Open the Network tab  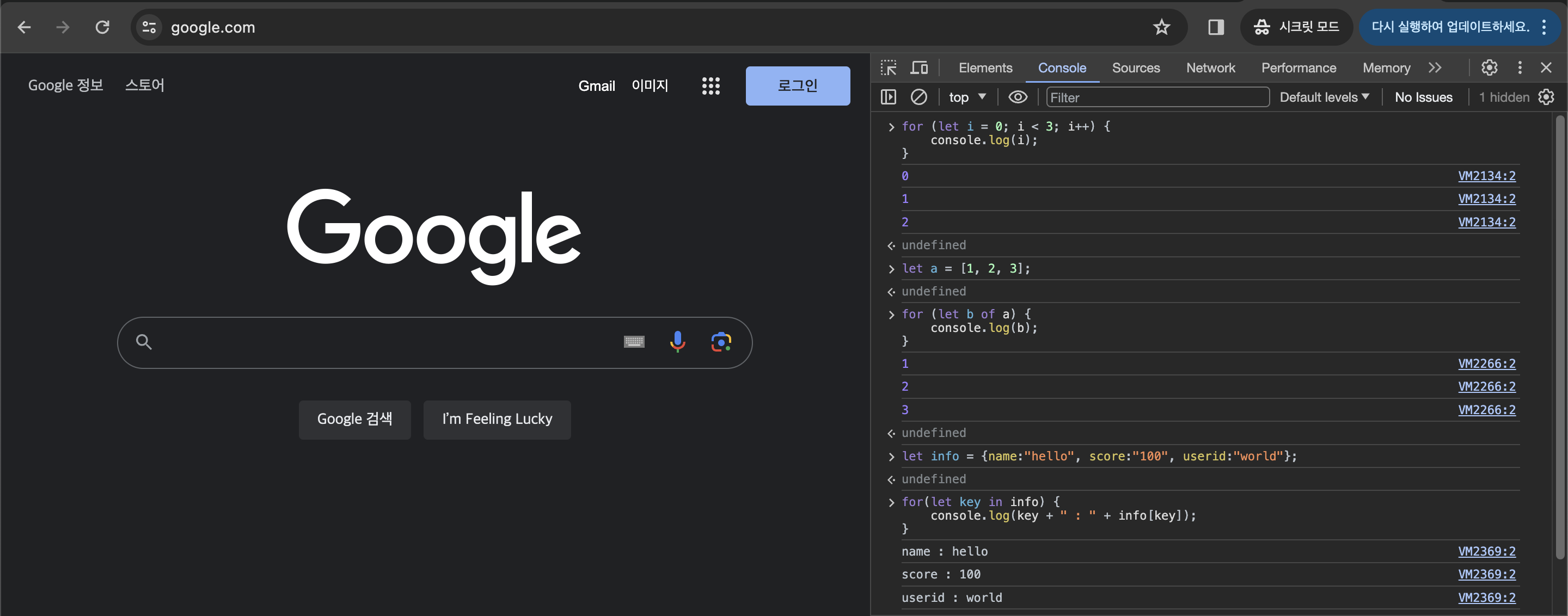pyautogui.click(x=1210, y=68)
